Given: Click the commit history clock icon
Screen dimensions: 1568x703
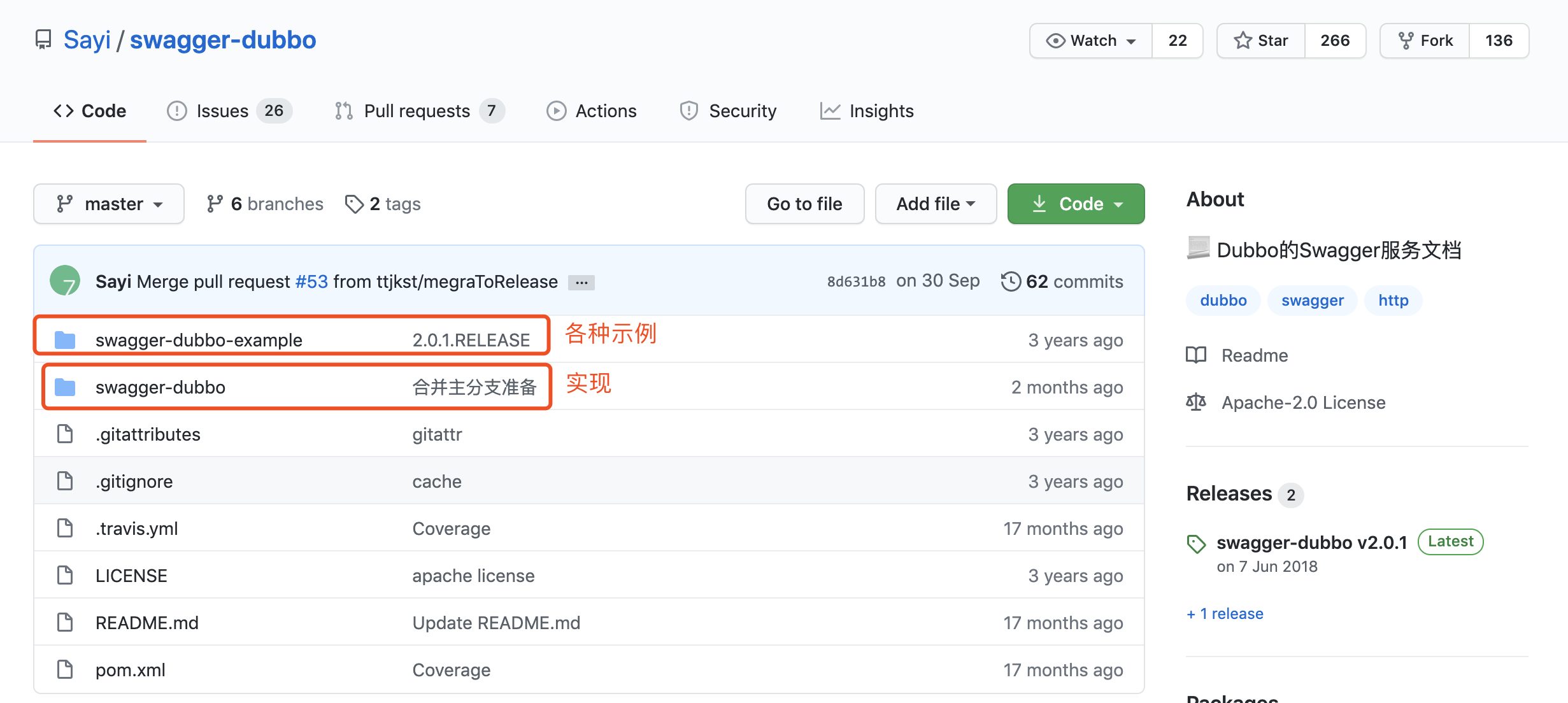Looking at the screenshot, I should click(x=1010, y=281).
